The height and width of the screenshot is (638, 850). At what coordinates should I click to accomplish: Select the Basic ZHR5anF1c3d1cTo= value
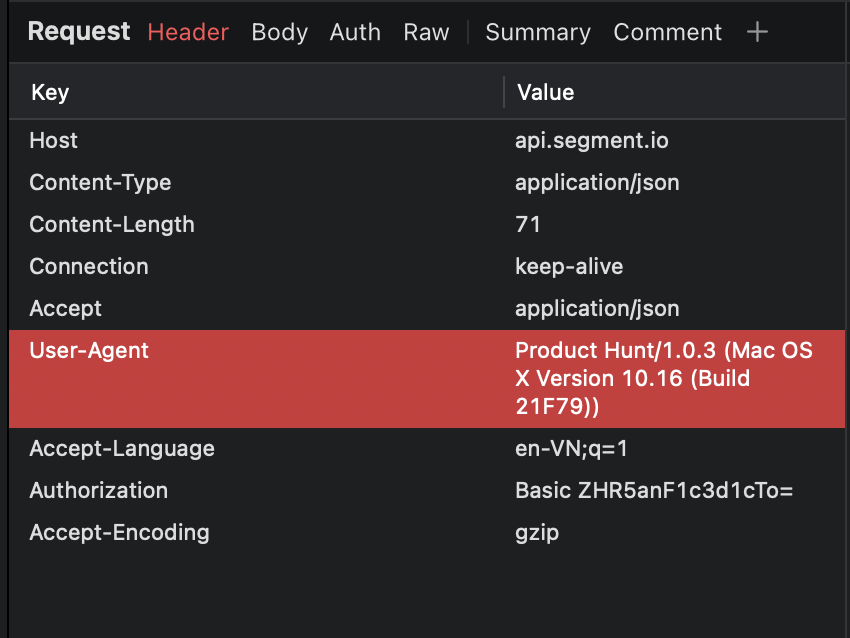(654, 491)
